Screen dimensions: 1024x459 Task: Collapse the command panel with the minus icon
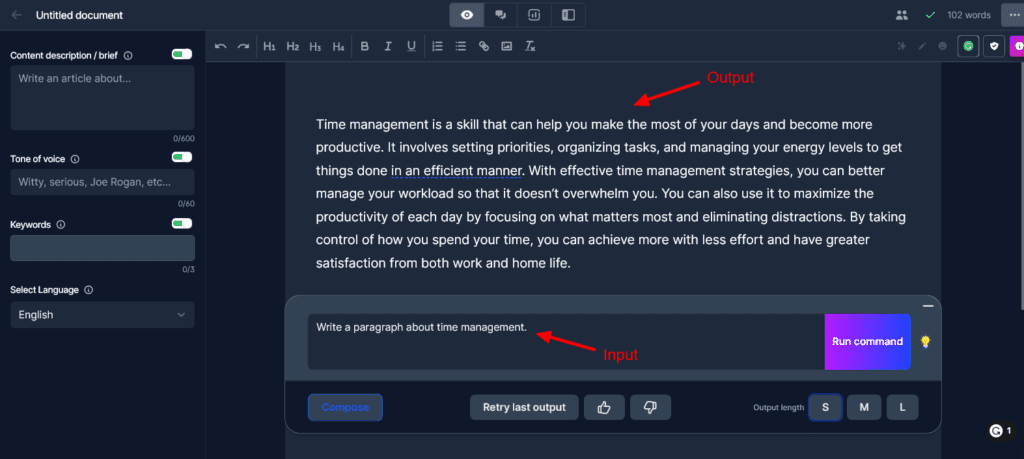pos(928,306)
